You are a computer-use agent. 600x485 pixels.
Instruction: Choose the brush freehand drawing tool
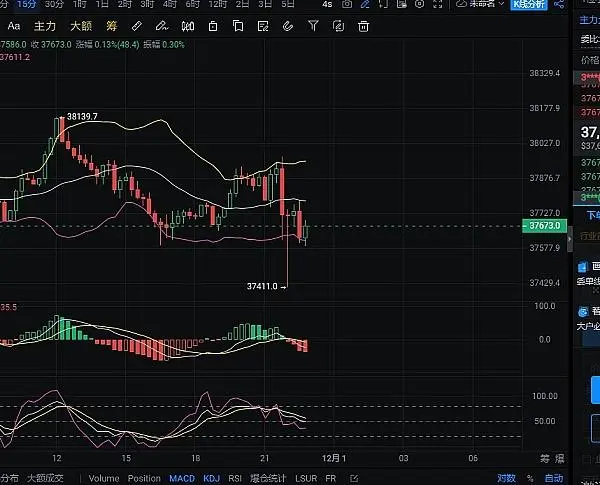coord(162,26)
